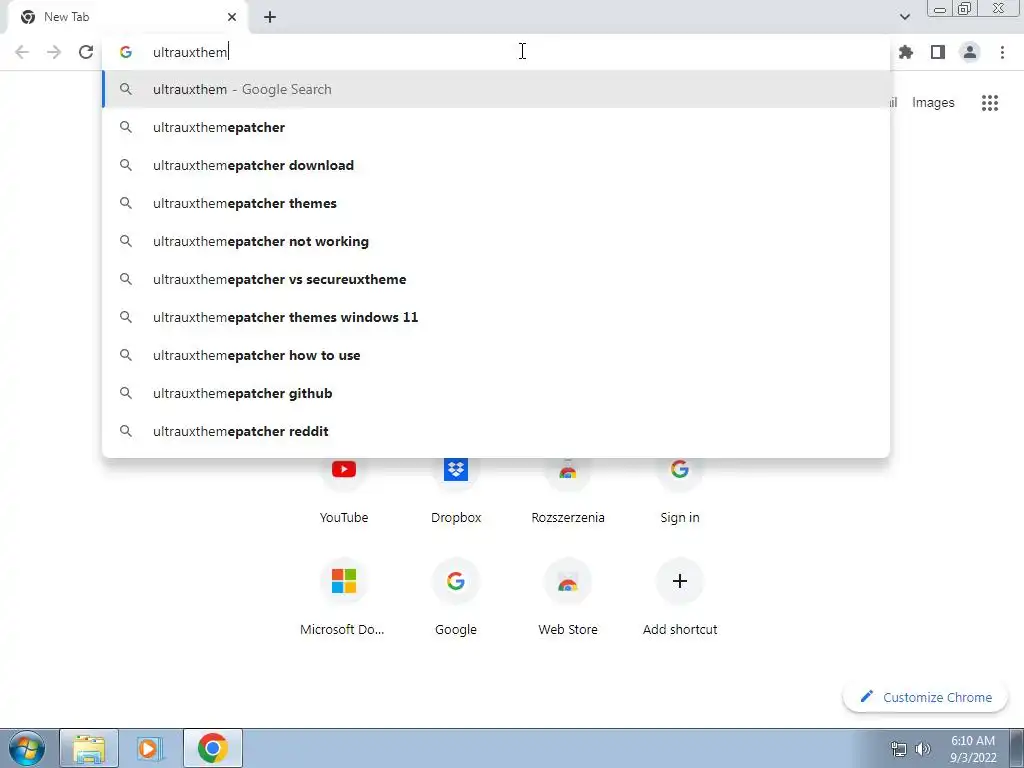Open the Google apps grid
The width and height of the screenshot is (1024, 768).
pos(990,103)
